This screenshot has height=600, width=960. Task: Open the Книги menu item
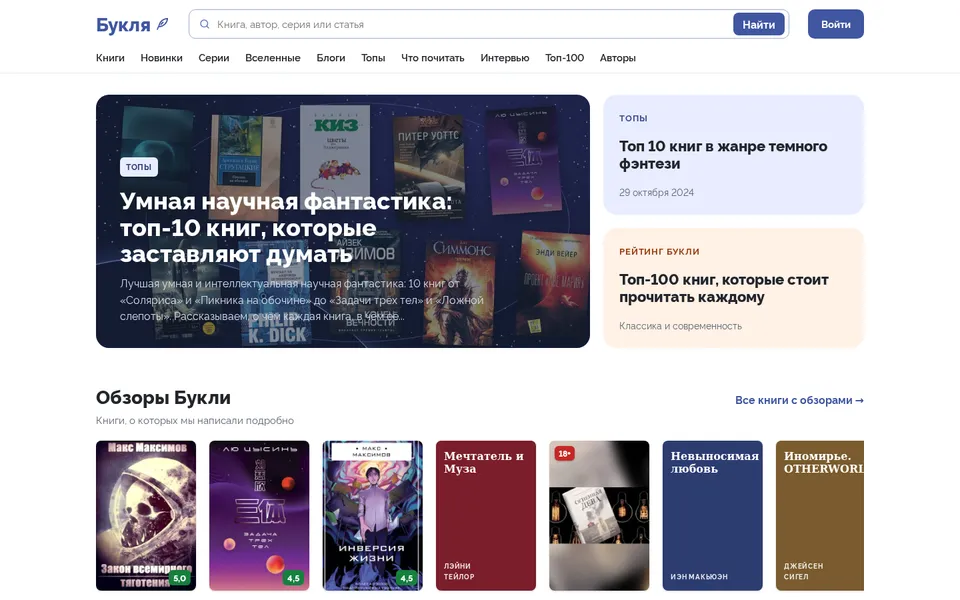pyautogui.click(x=110, y=58)
